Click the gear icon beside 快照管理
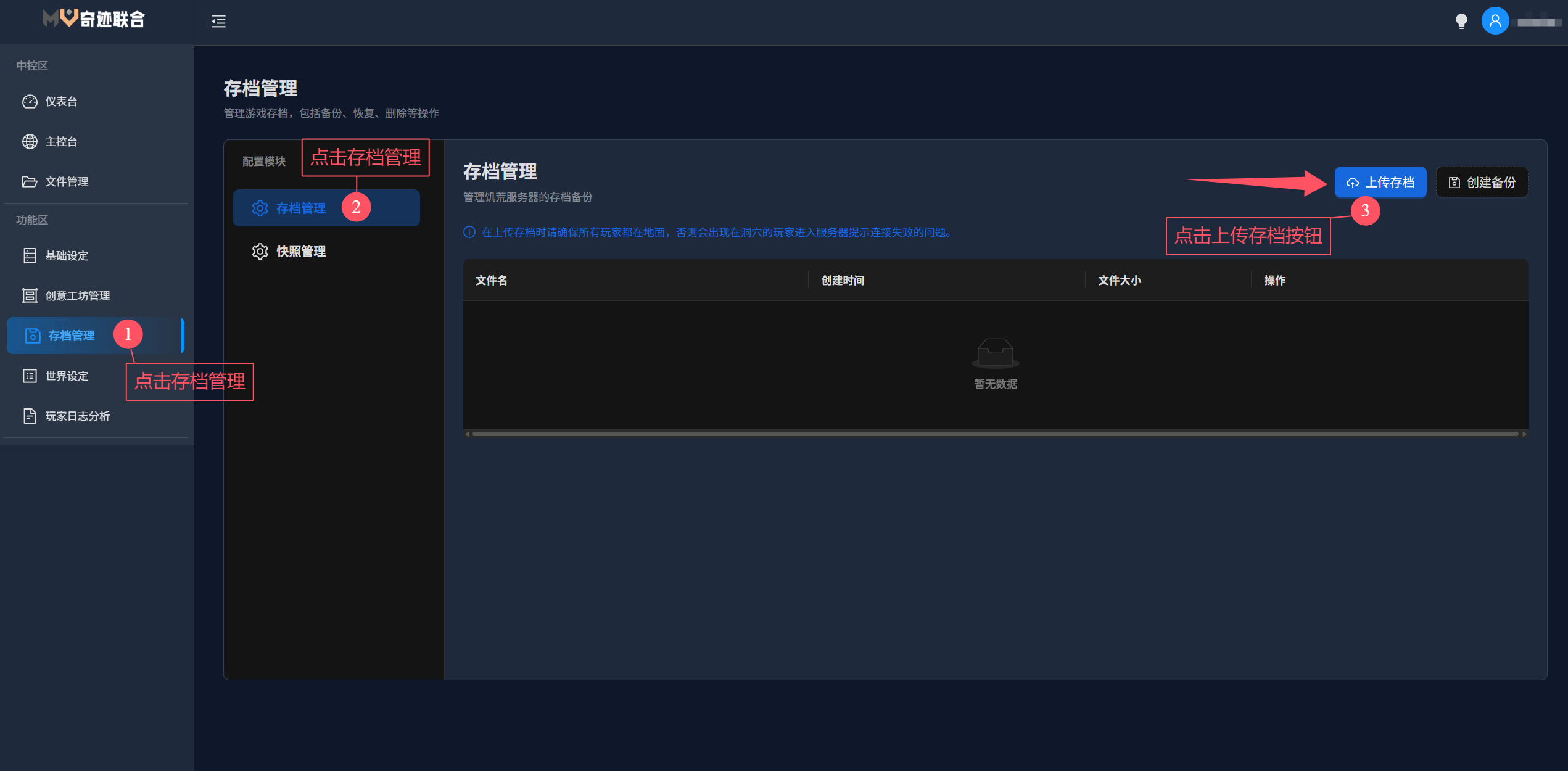Viewport: 1568px width, 771px height. point(260,251)
